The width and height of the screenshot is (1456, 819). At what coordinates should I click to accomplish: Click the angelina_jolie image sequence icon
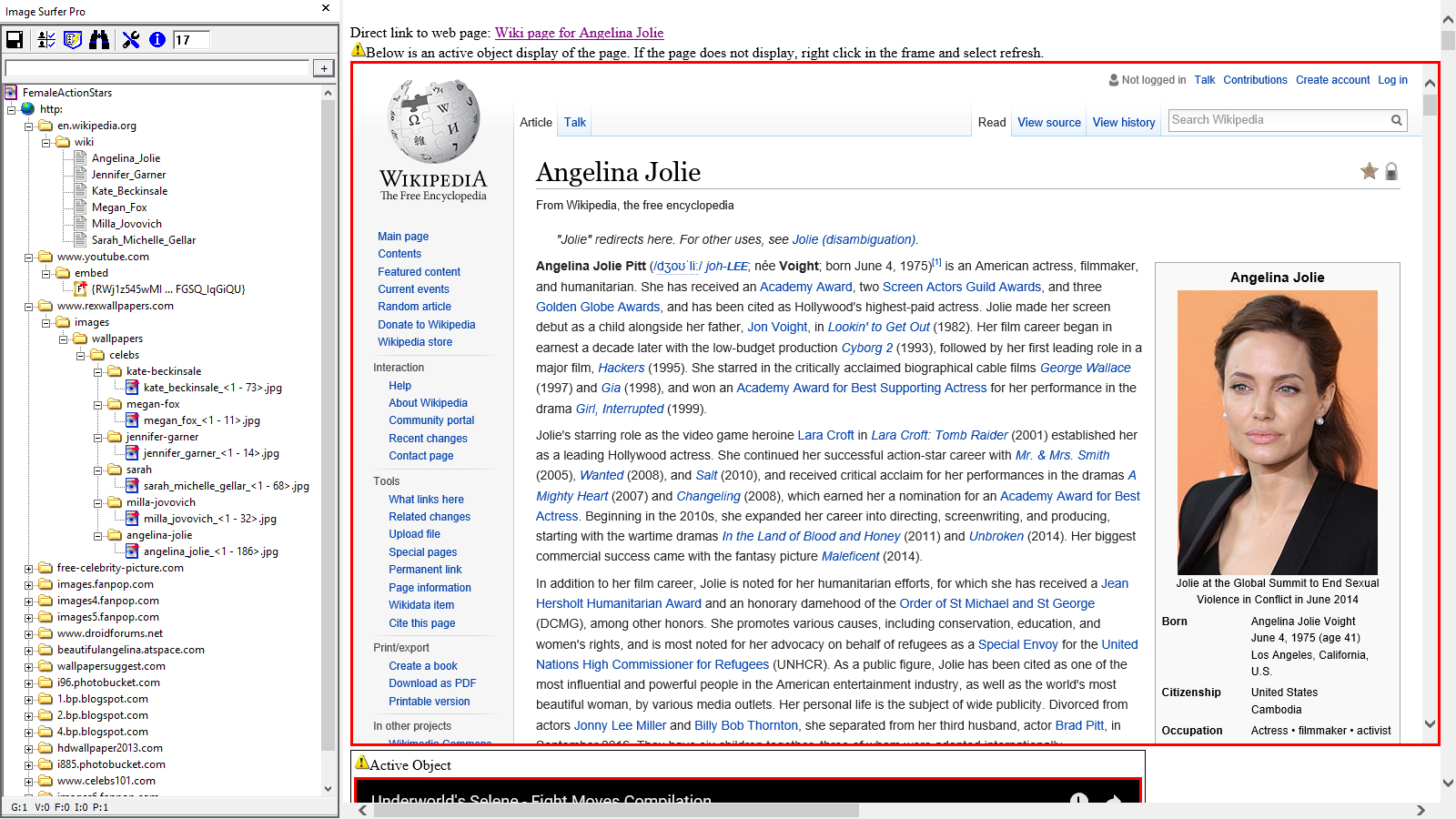coord(132,551)
